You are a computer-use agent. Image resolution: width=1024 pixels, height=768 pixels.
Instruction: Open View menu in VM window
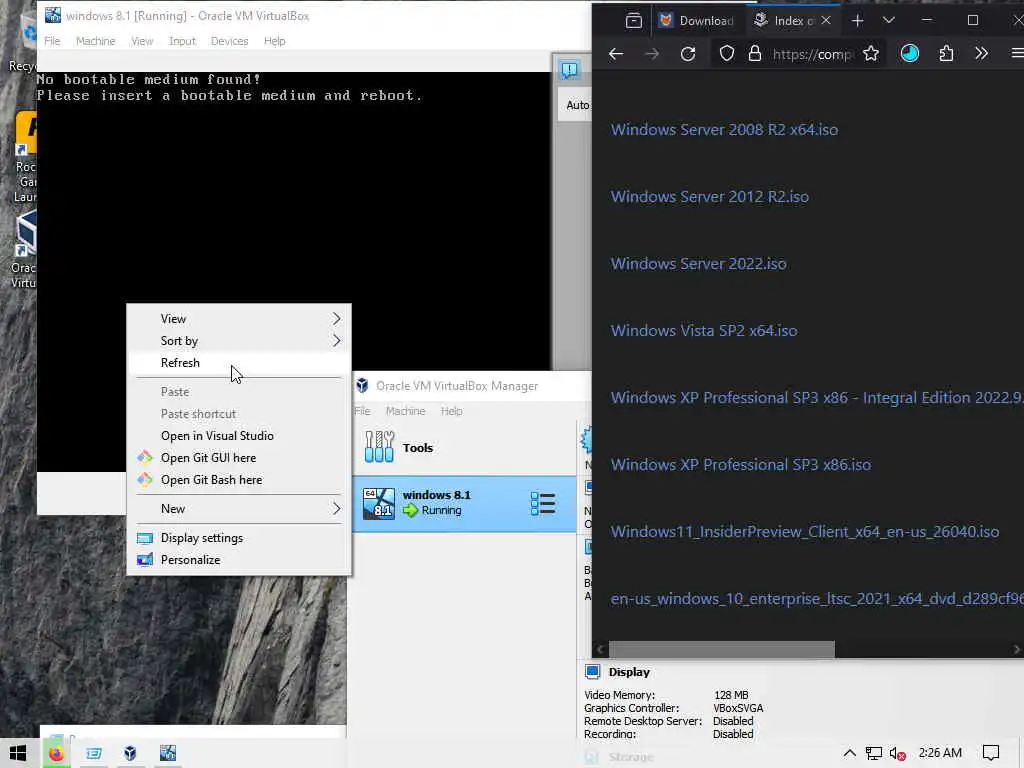(x=142, y=41)
